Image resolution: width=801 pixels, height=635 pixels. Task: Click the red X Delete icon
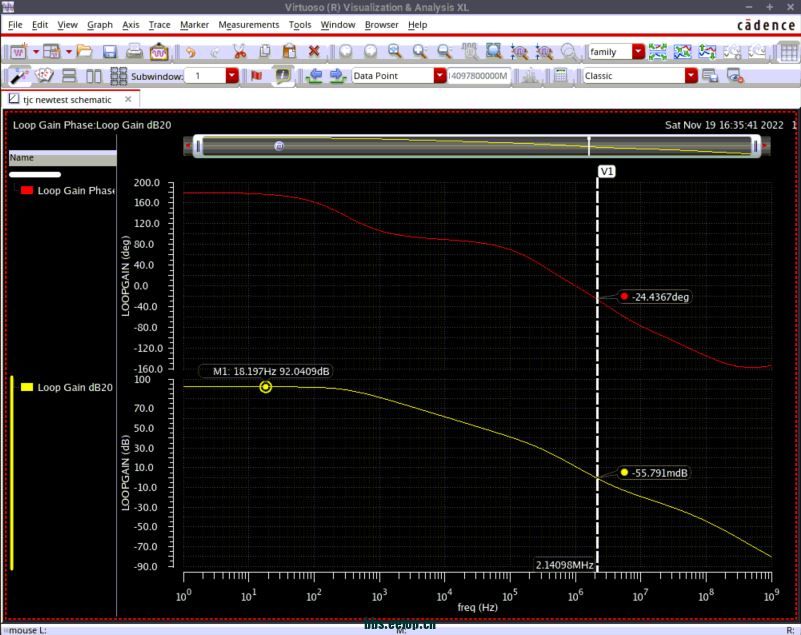pos(314,51)
